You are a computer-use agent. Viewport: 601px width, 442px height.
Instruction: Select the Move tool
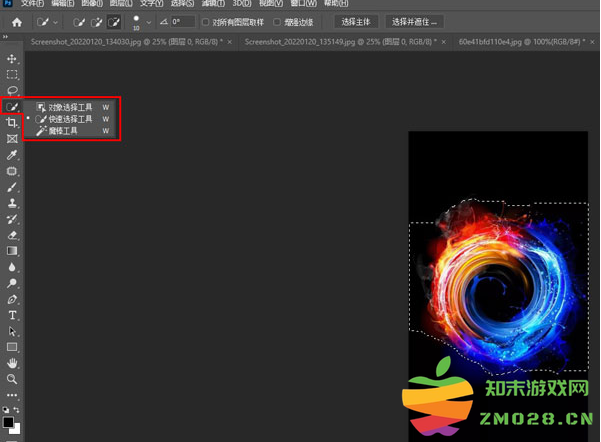[x=12, y=59]
